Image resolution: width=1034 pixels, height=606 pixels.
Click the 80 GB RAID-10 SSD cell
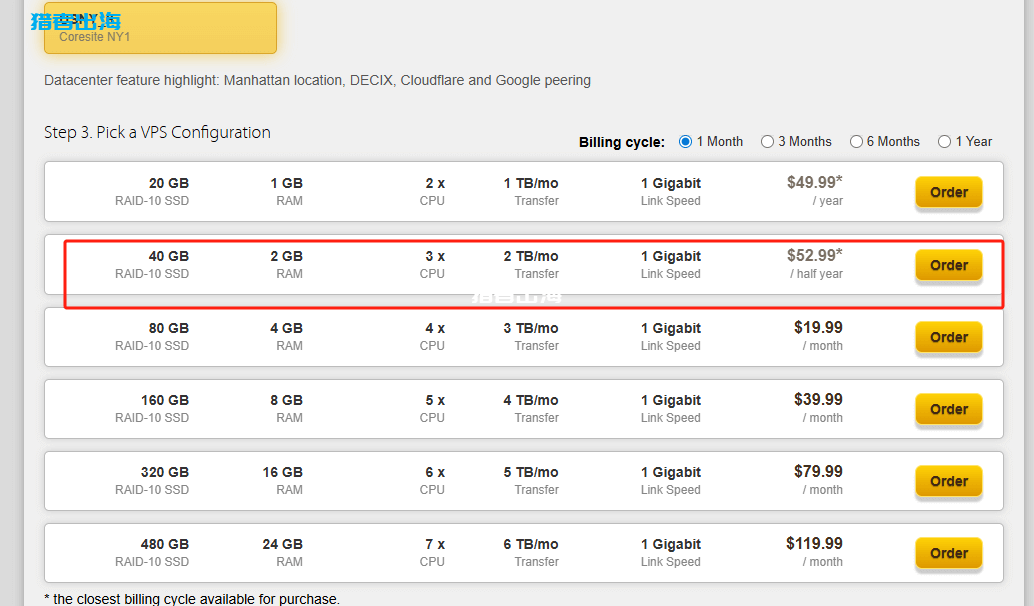[x=152, y=336]
